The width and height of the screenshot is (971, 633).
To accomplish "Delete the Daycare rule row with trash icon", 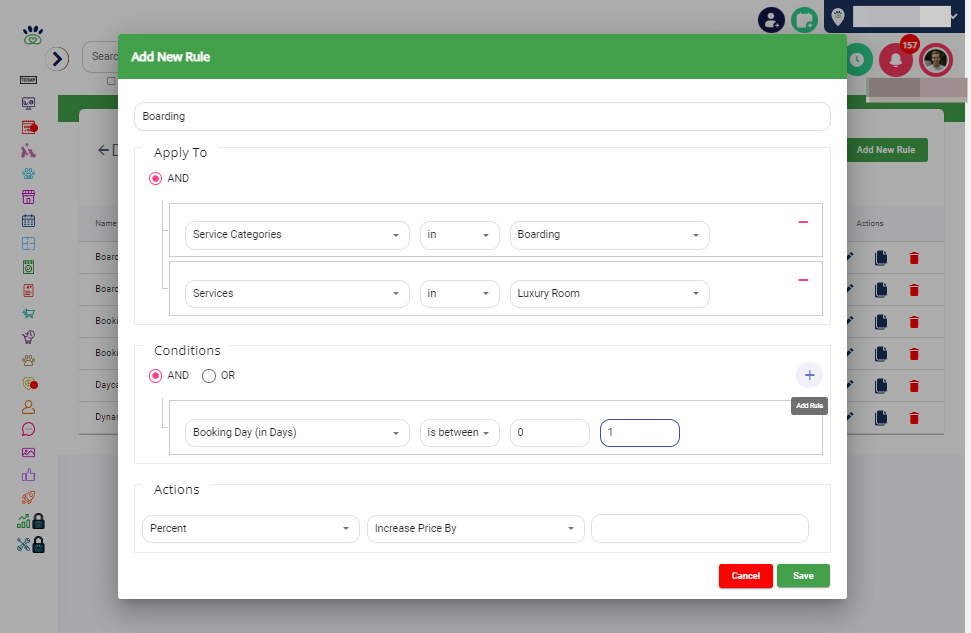I will (914, 386).
